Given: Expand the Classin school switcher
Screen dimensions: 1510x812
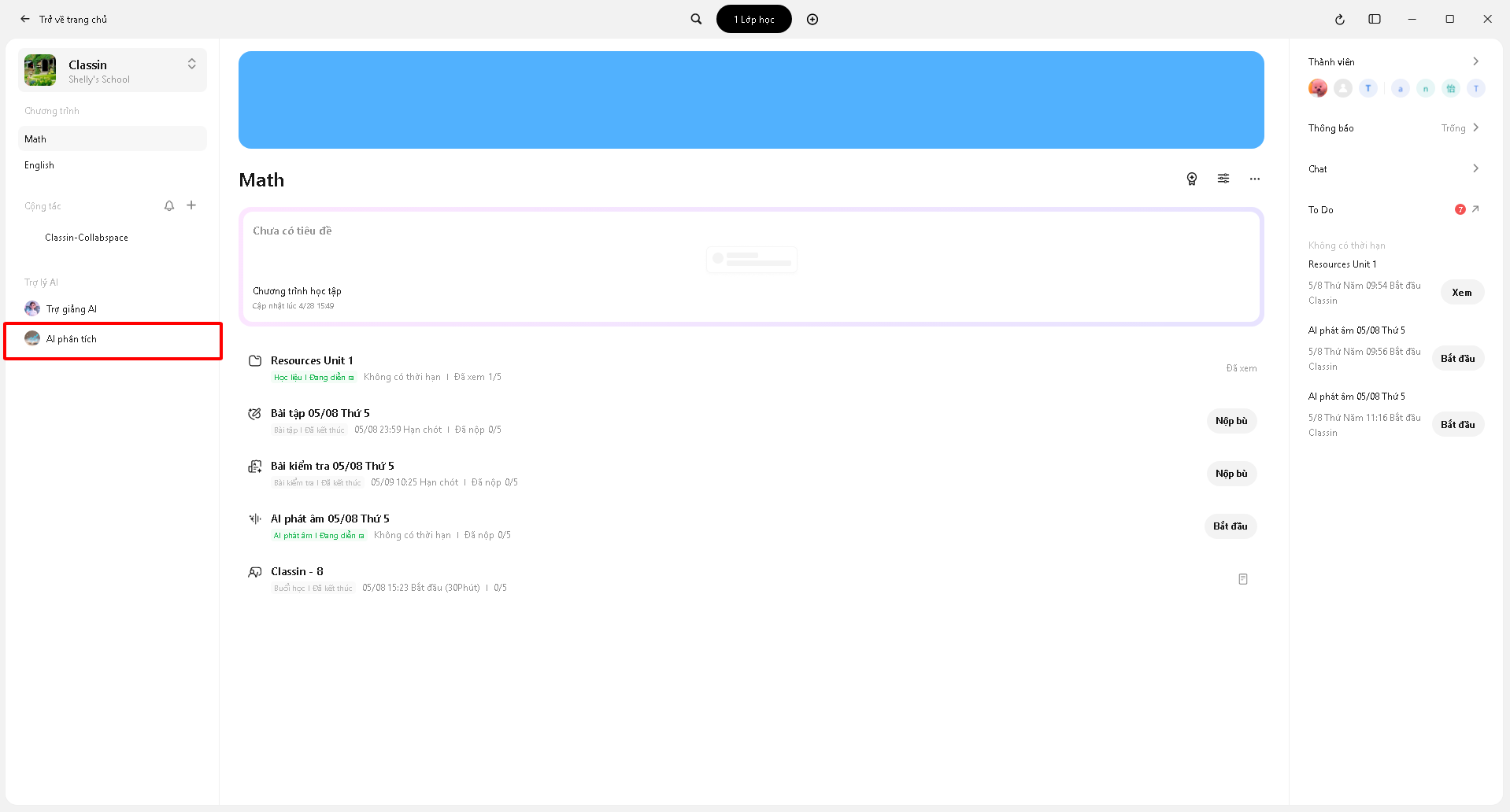Looking at the screenshot, I should click(x=191, y=65).
